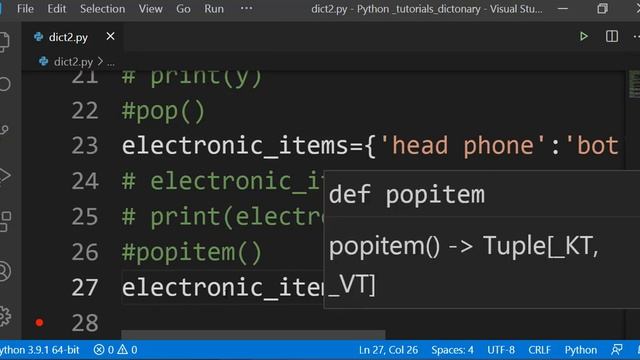Click line number 27 in the gutter
Viewport: 640px width, 360px height.
point(85,288)
